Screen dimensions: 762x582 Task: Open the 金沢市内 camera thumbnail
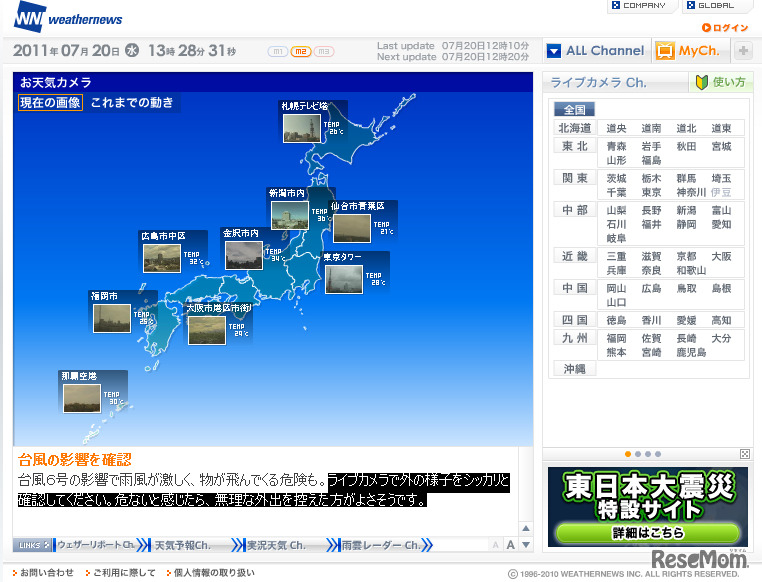pos(244,256)
